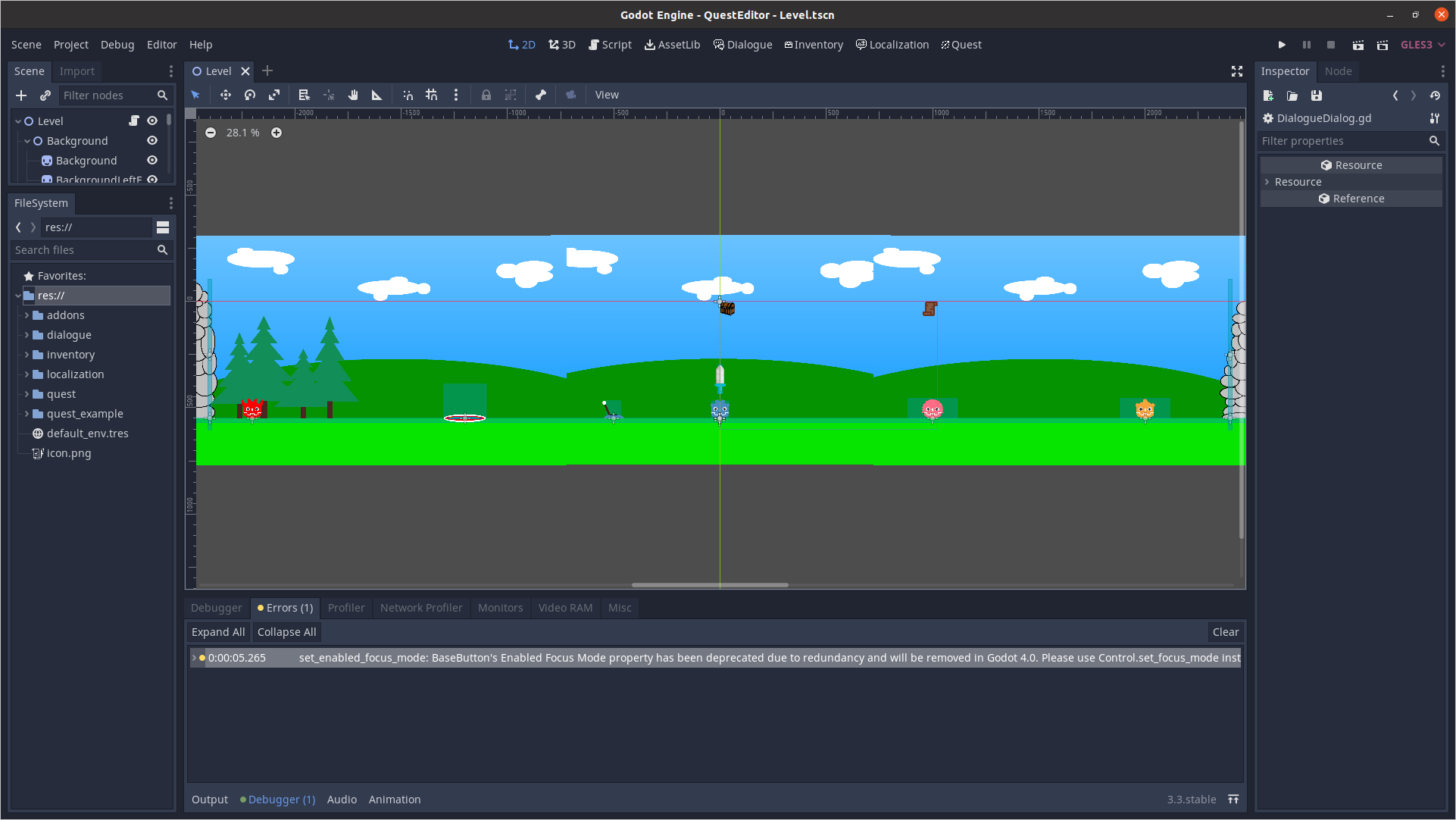The height and width of the screenshot is (820, 1456).
Task: Toggle visibility of Background node
Action: click(x=152, y=140)
